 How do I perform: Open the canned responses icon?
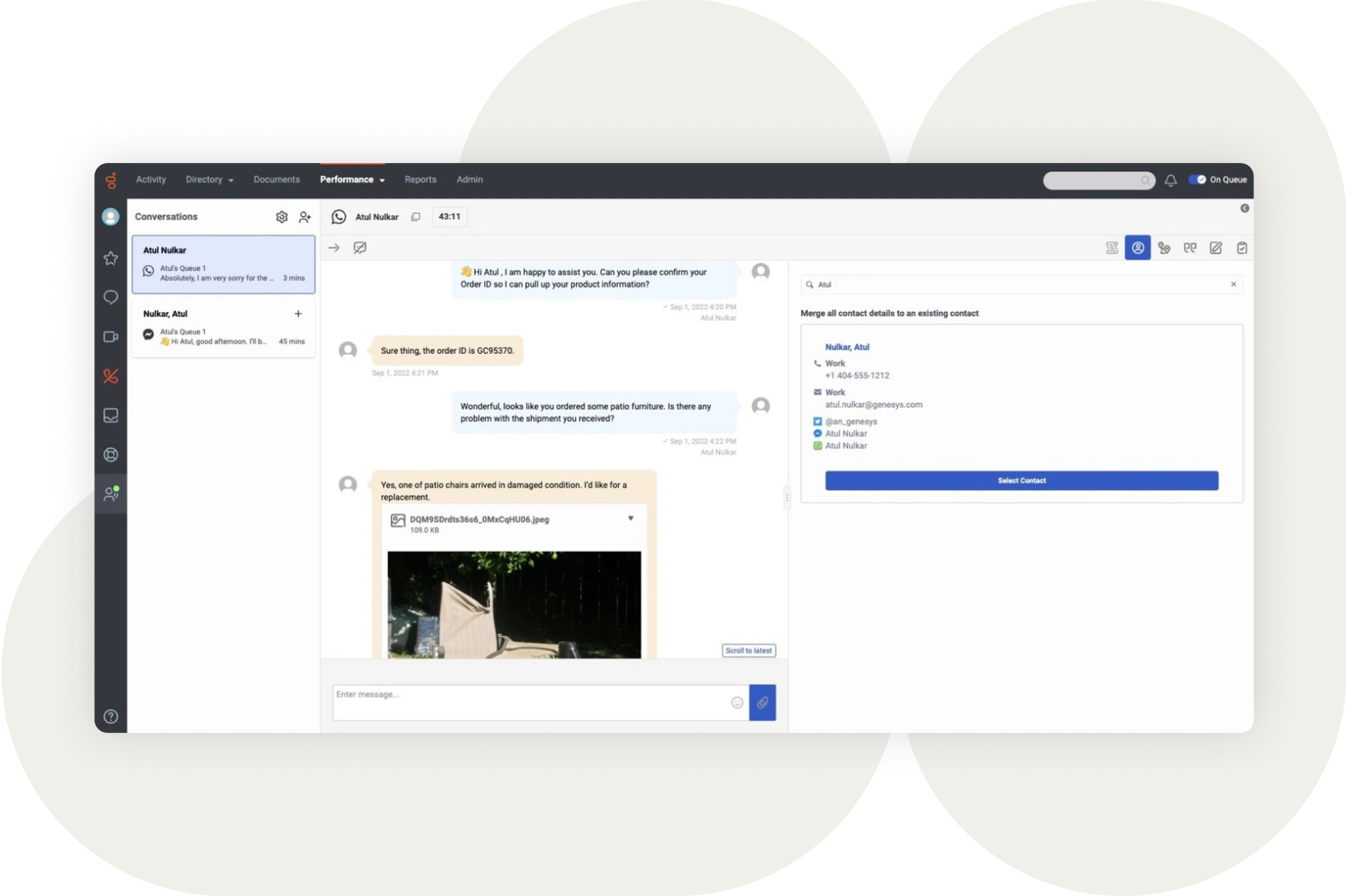tap(1190, 248)
